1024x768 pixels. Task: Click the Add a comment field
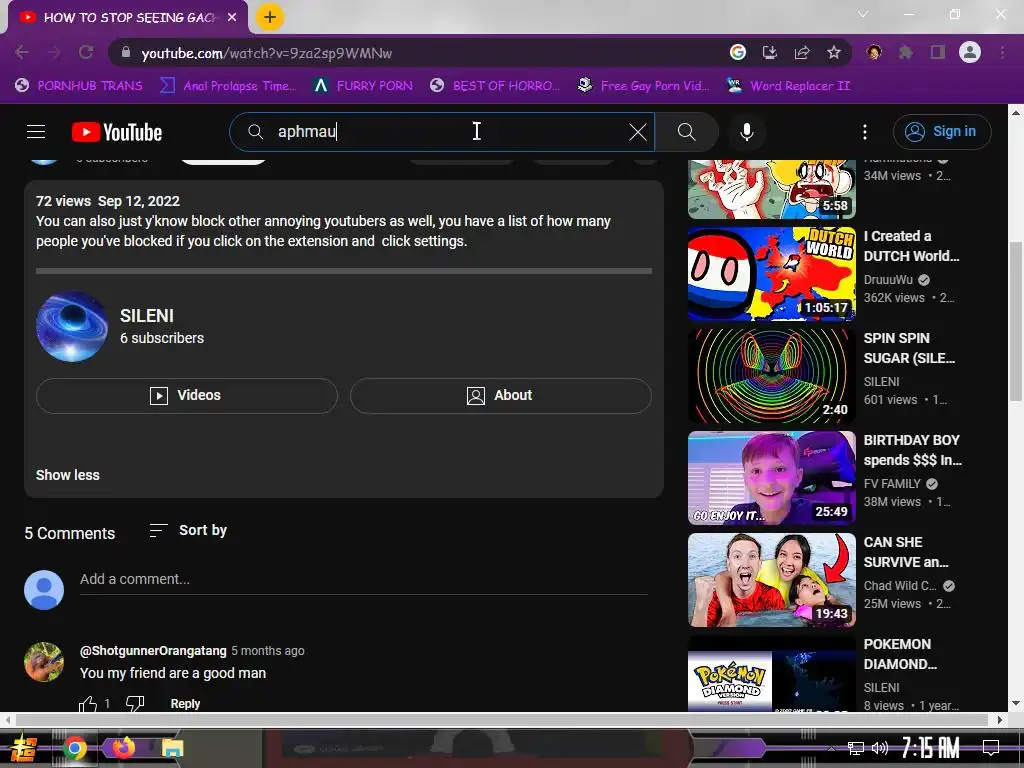click(363, 579)
